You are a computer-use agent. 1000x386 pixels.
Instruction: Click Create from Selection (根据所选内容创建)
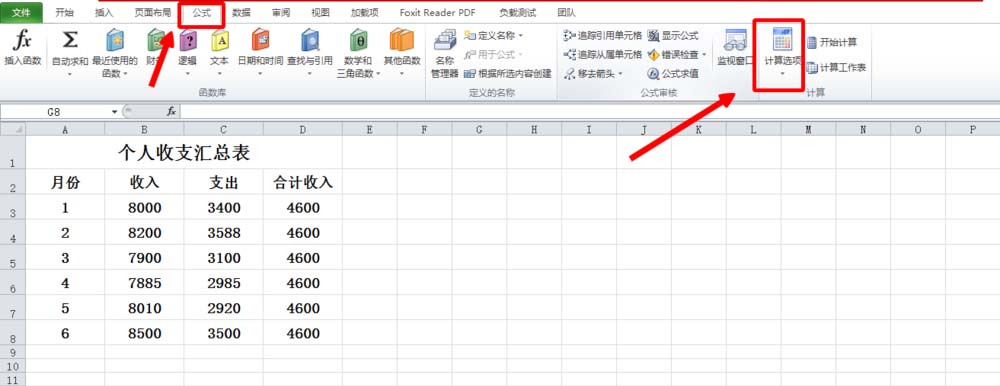507,74
